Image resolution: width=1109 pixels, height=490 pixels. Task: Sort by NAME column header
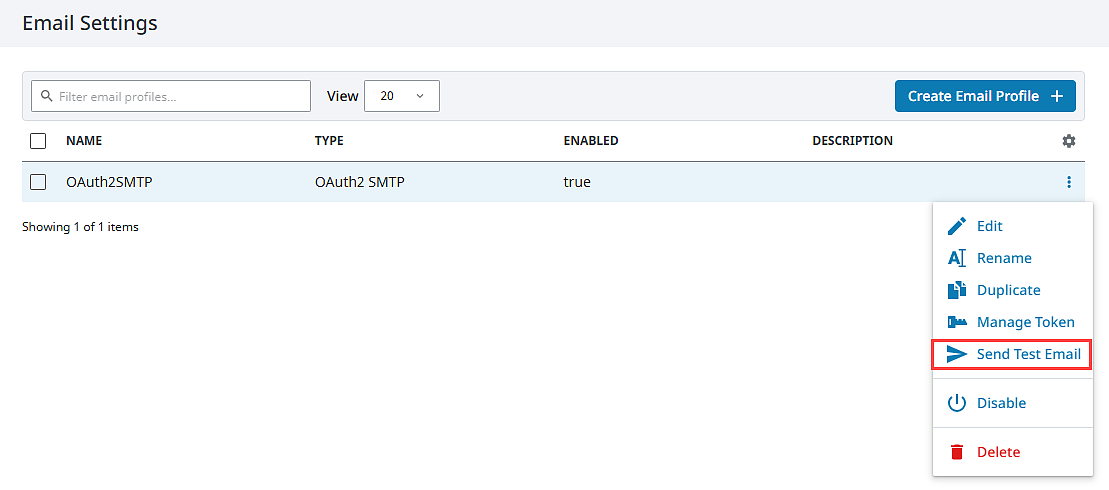[84, 141]
